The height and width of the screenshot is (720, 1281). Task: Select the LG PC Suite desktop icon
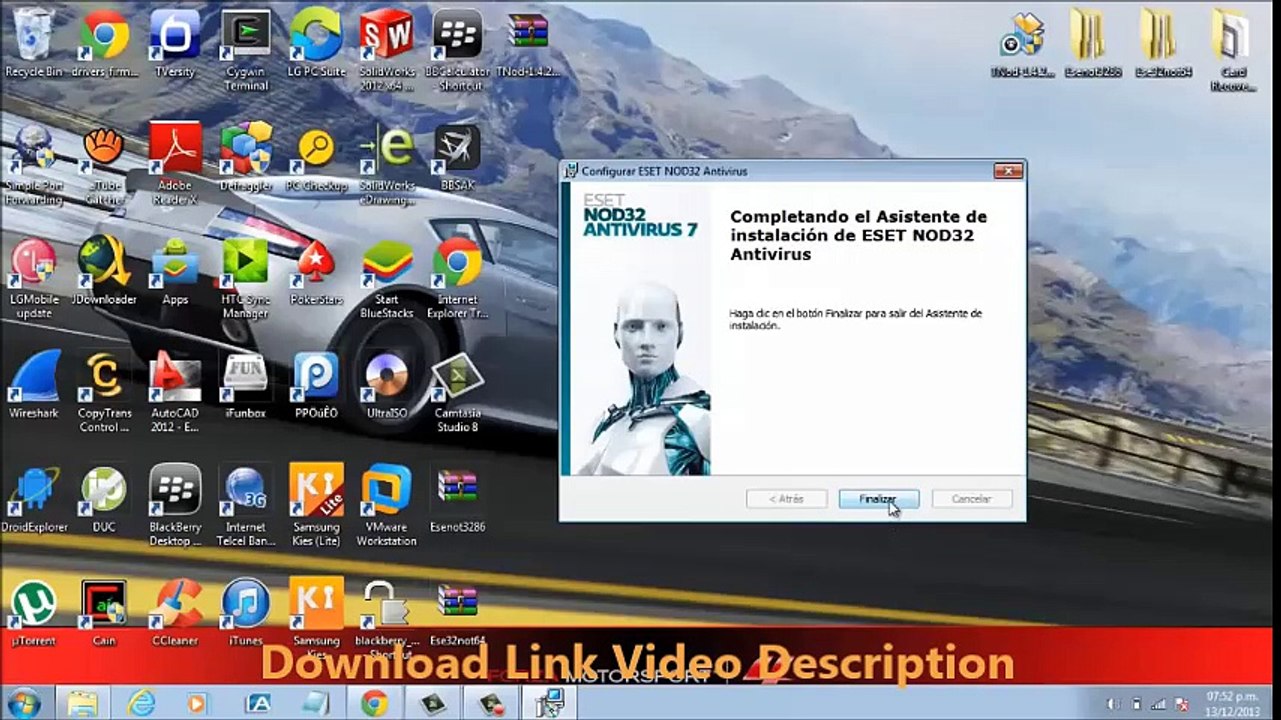tap(316, 45)
